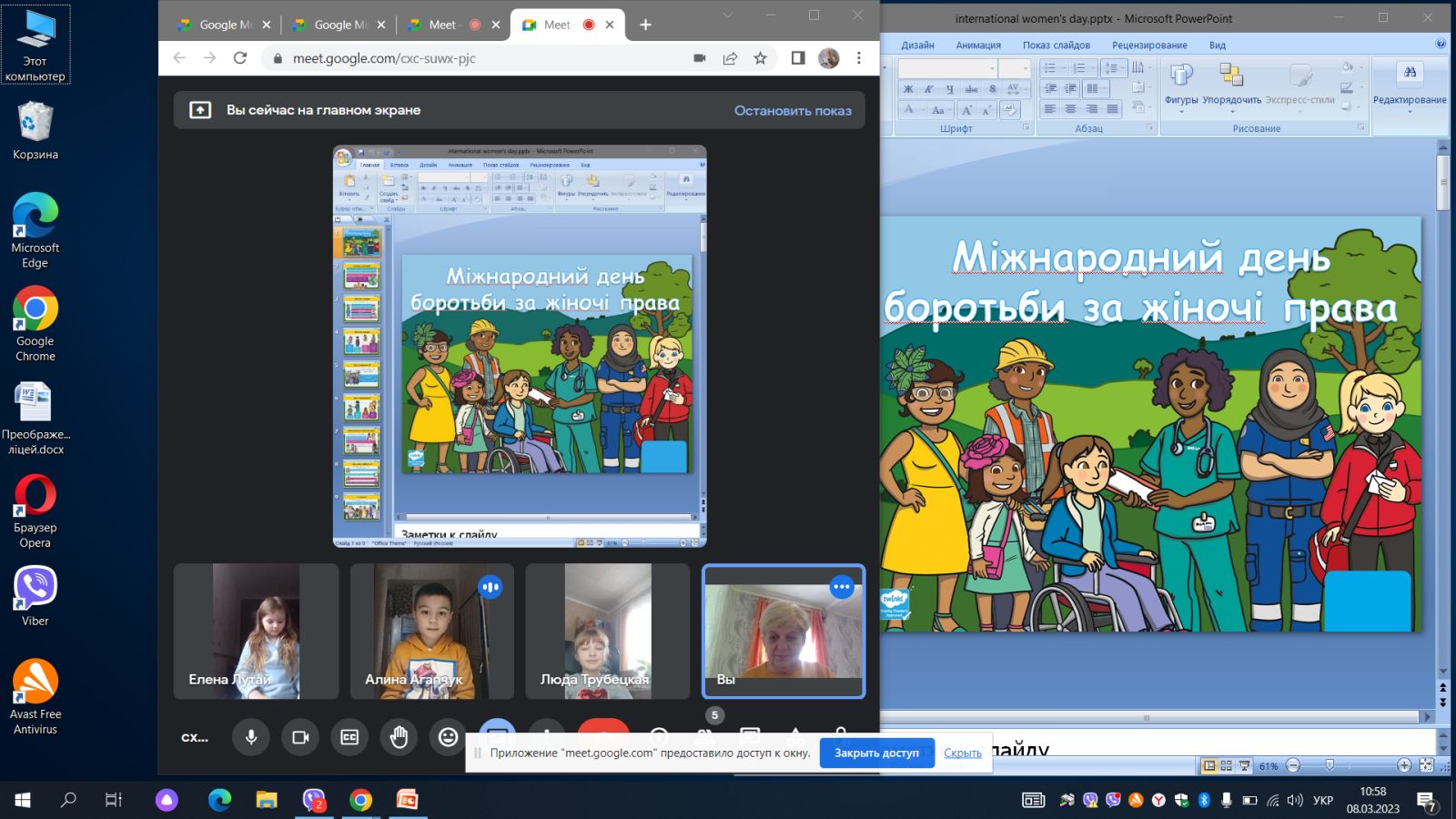1456x819 pixels.
Task: Select Люда Трубецкая's video tile
Action: [x=607, y=631]
